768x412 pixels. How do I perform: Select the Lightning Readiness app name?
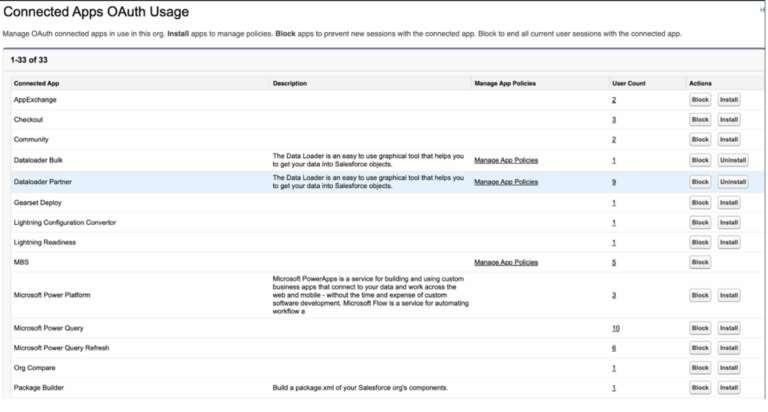[x=45, y=242]
